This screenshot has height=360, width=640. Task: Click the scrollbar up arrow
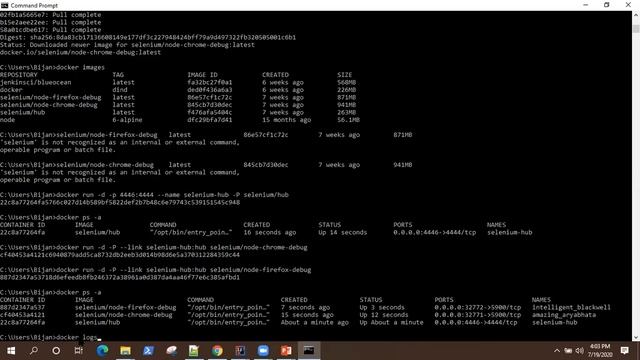636,15
